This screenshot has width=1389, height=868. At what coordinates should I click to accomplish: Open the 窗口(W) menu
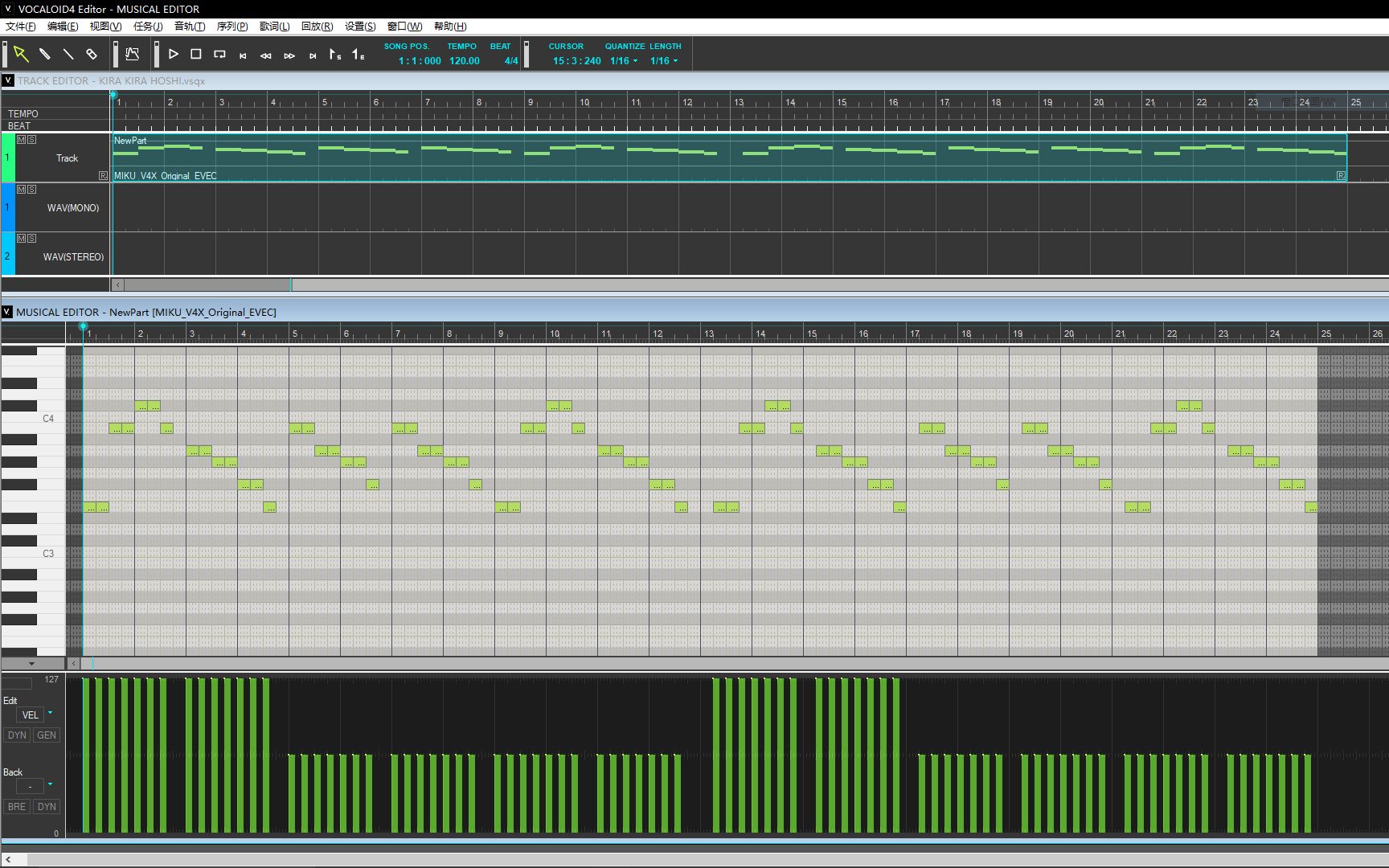(404, 27)
